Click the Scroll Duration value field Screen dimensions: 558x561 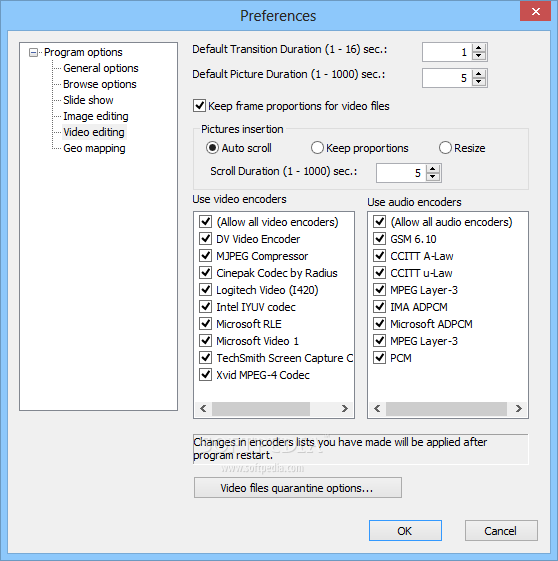point(401,173)
